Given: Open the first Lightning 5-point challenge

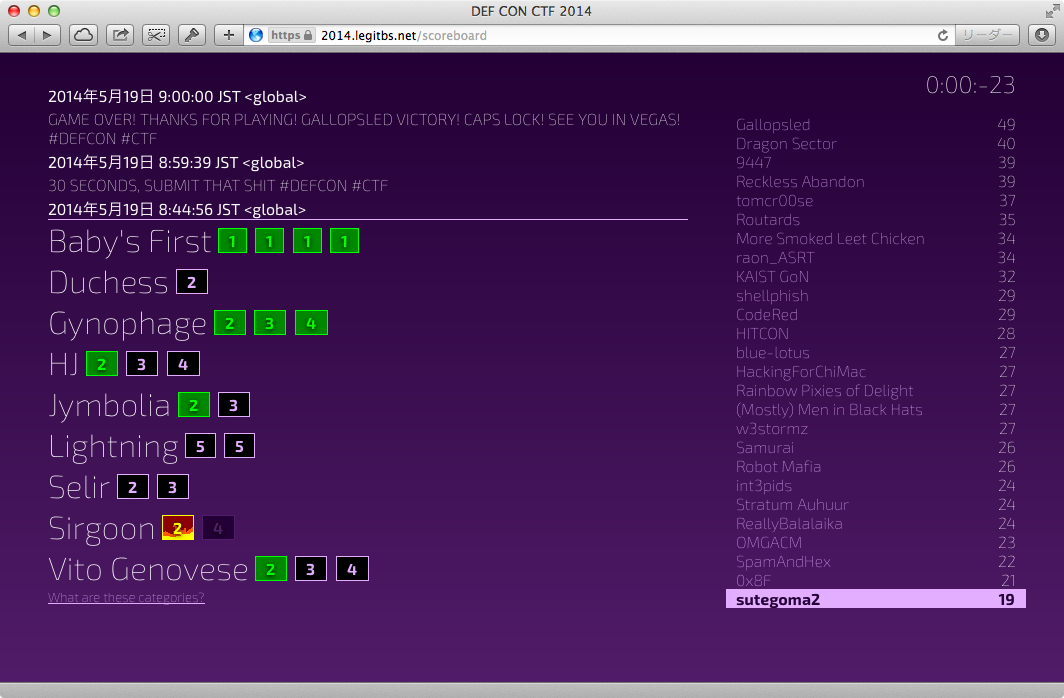Looking at the screenshot, I should [x=200, y=446].
